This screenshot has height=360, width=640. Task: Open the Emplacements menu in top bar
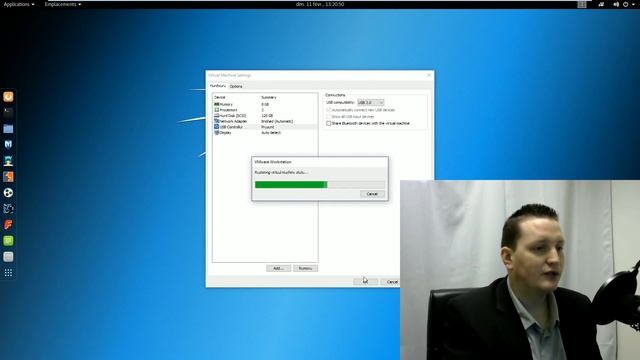coord(62,4)
